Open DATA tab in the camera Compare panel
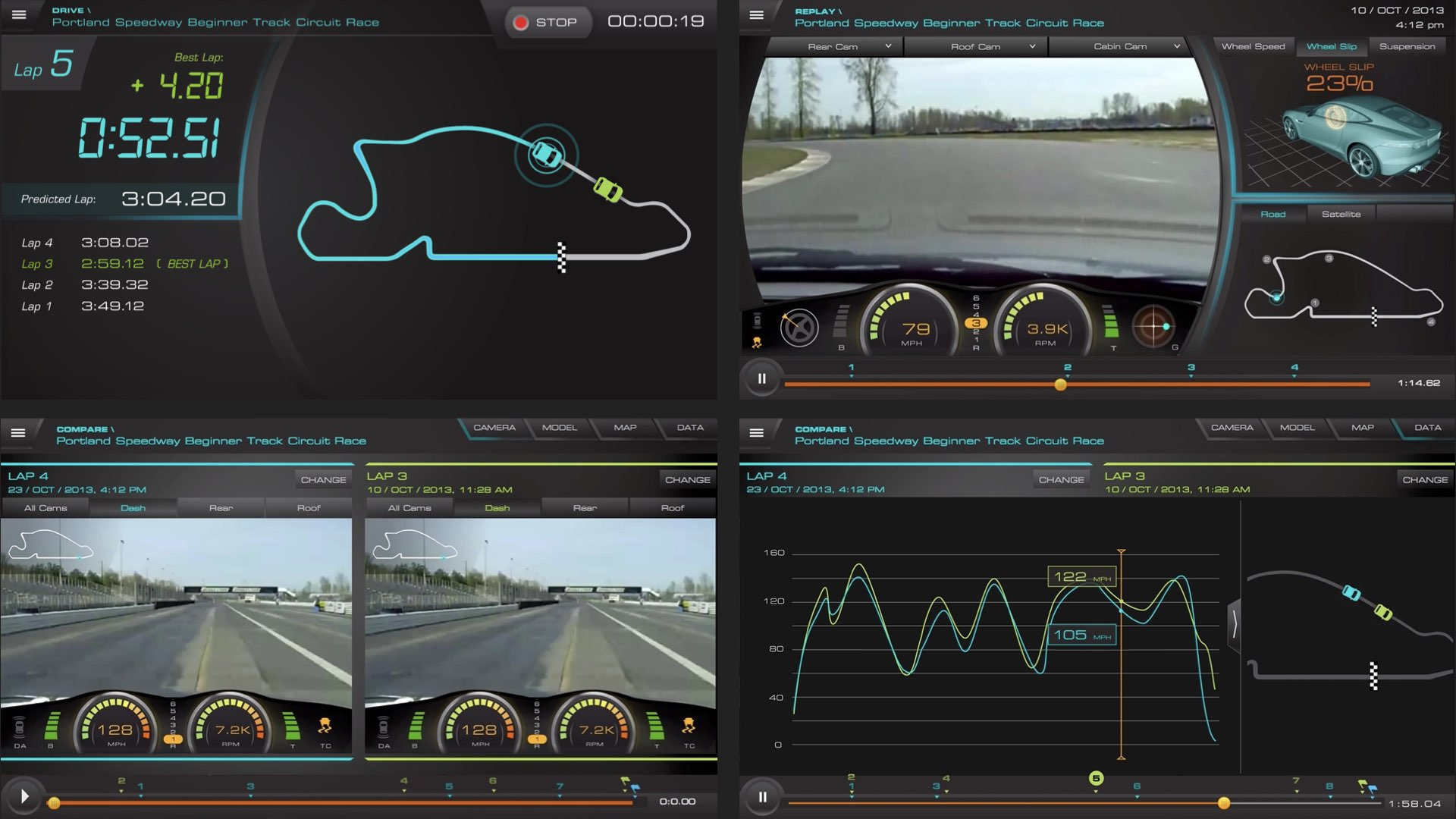 (x=689, y=428)
